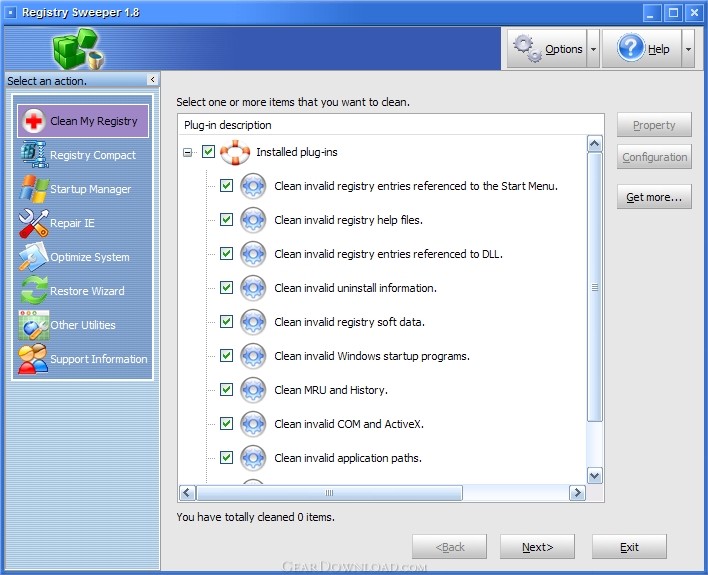Uncheck Start Menu registry entries checkbox
The image size is (708, 575).
point(226,186)
